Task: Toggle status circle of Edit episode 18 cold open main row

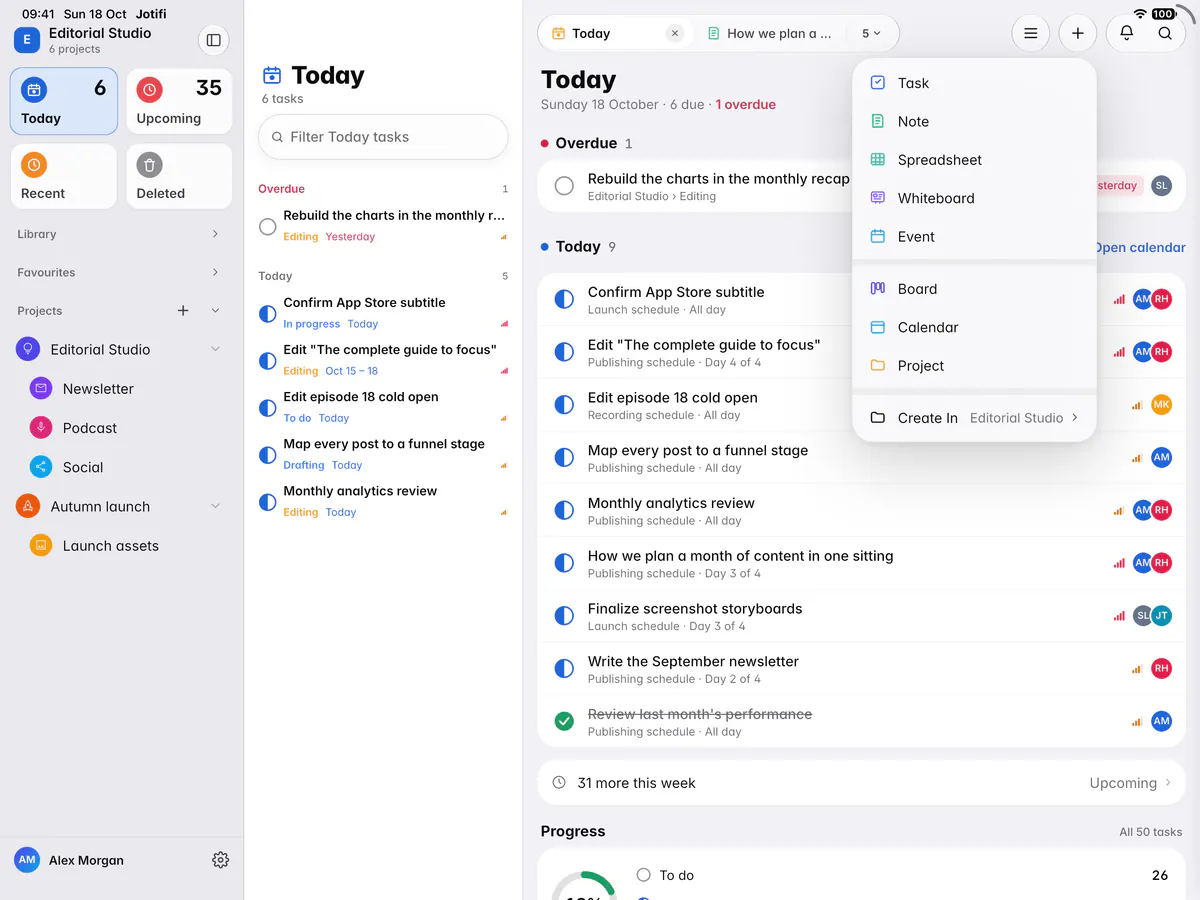Action: click(564, 405)
